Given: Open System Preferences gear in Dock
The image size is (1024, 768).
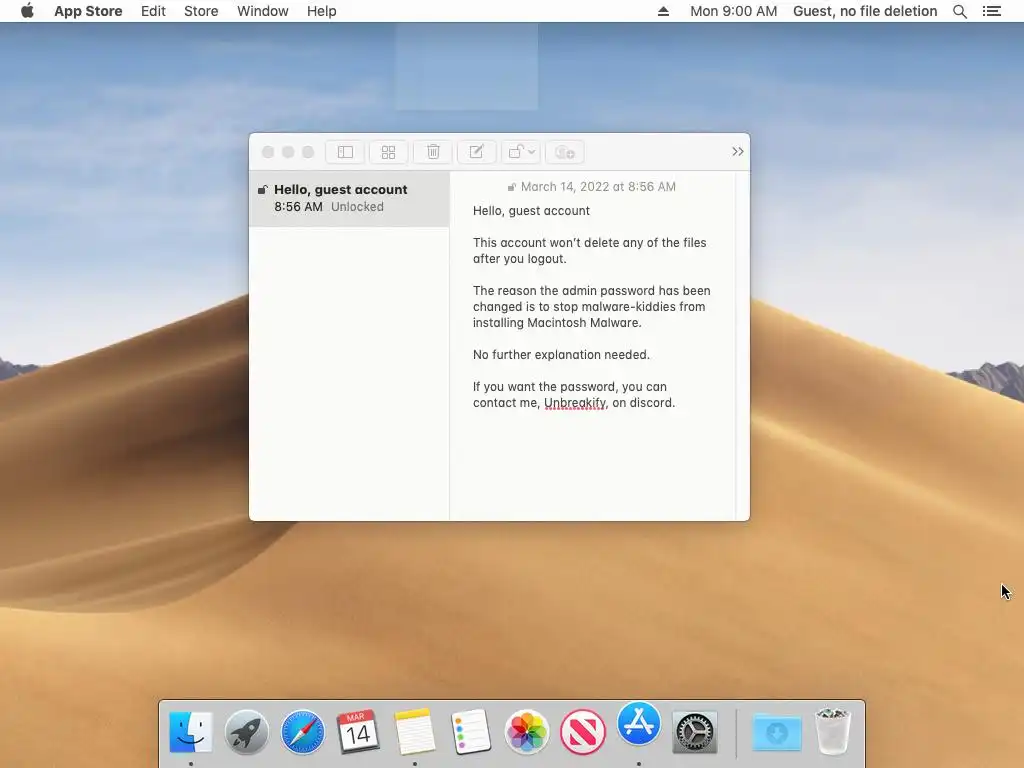Looking at the screenshot, I should tap(695, 732).
